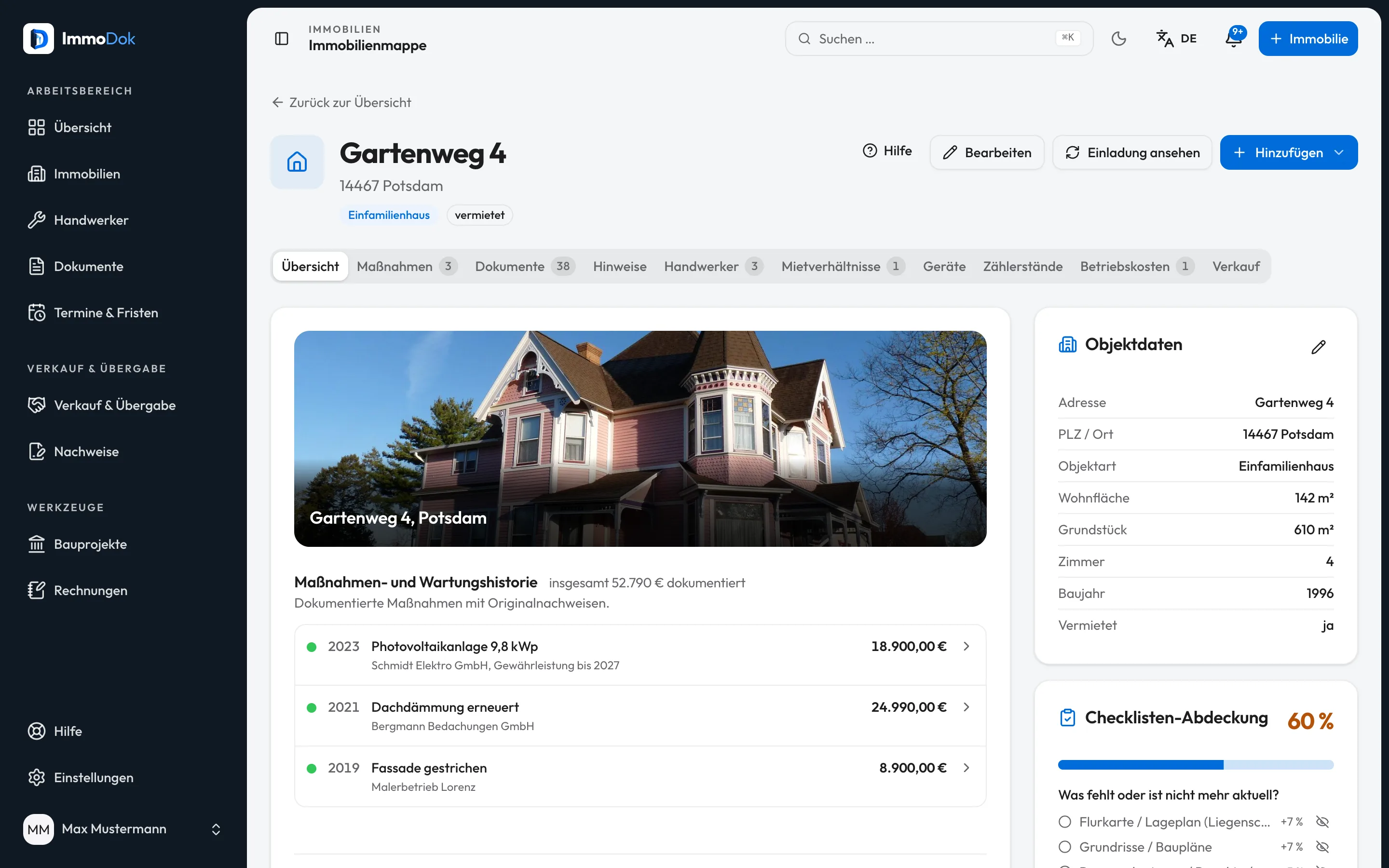Switch to the Betriebskosten tab

1137,266
